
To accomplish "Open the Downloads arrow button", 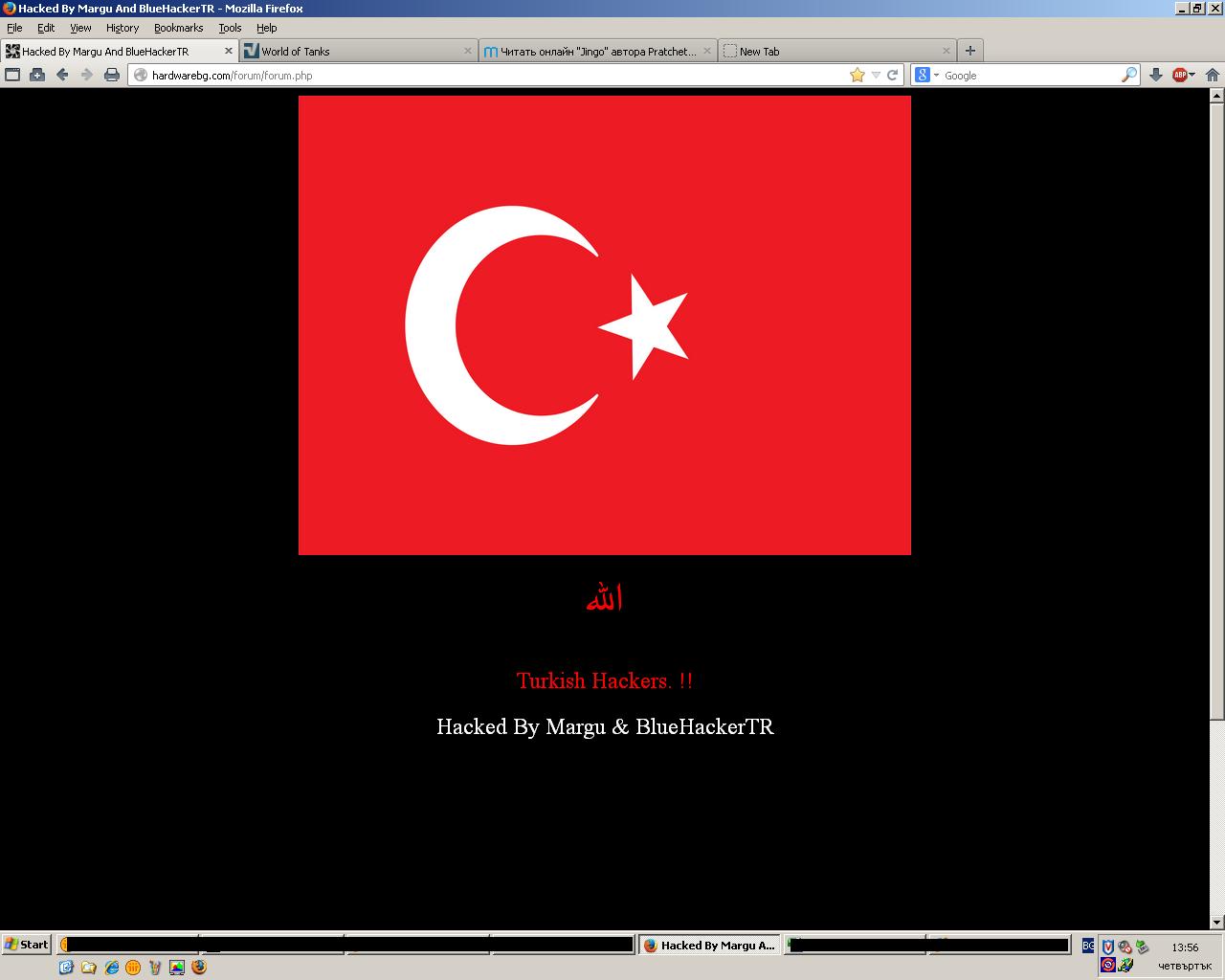I will pyautogui.click(x=1156, y=75).
